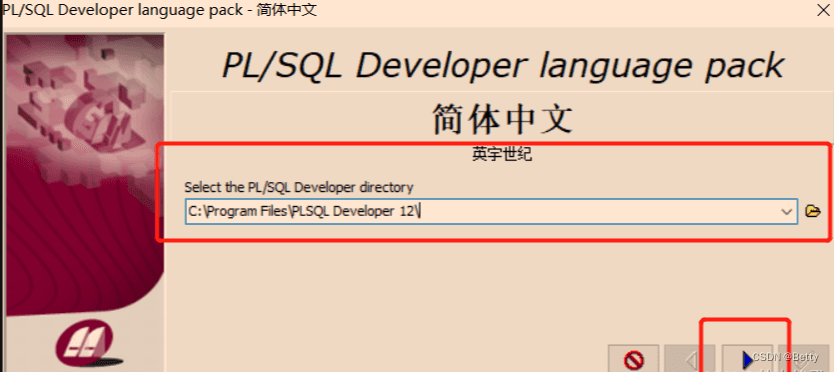
Task: Open the directory dropdown arrow
Action: [x=787, y=212]
